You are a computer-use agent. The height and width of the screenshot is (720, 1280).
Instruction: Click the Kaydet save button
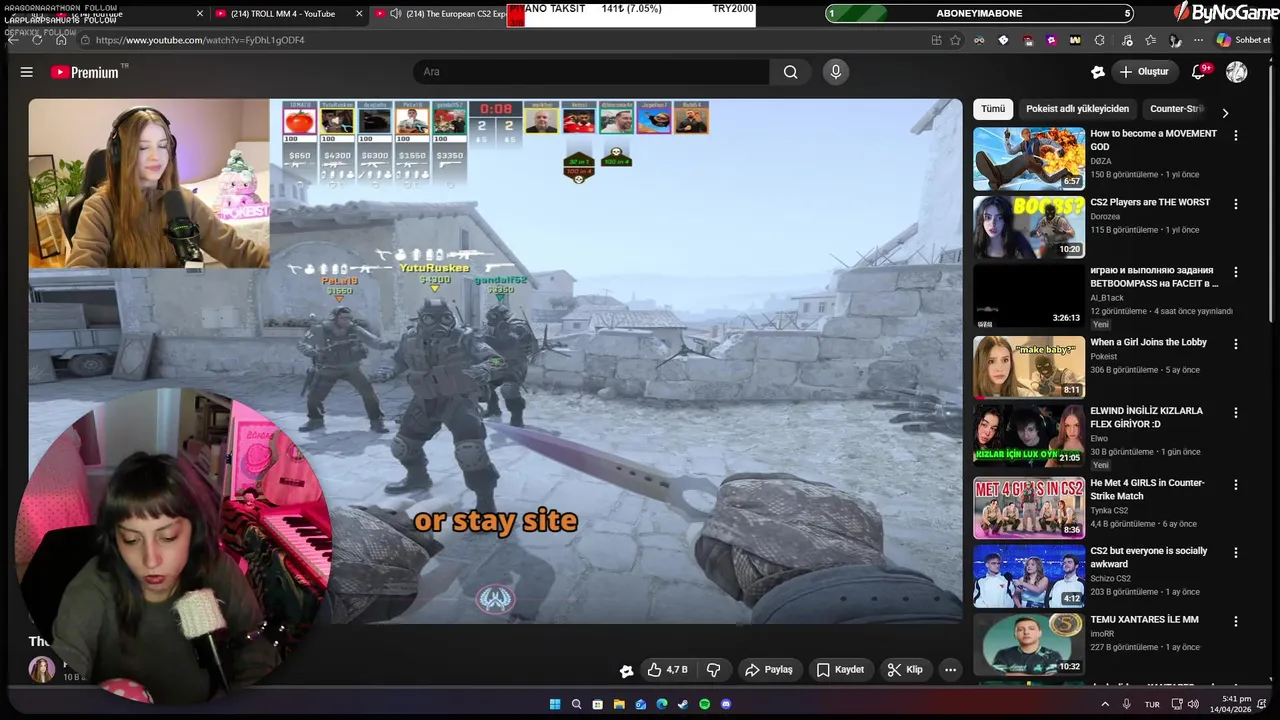(840, 670)
